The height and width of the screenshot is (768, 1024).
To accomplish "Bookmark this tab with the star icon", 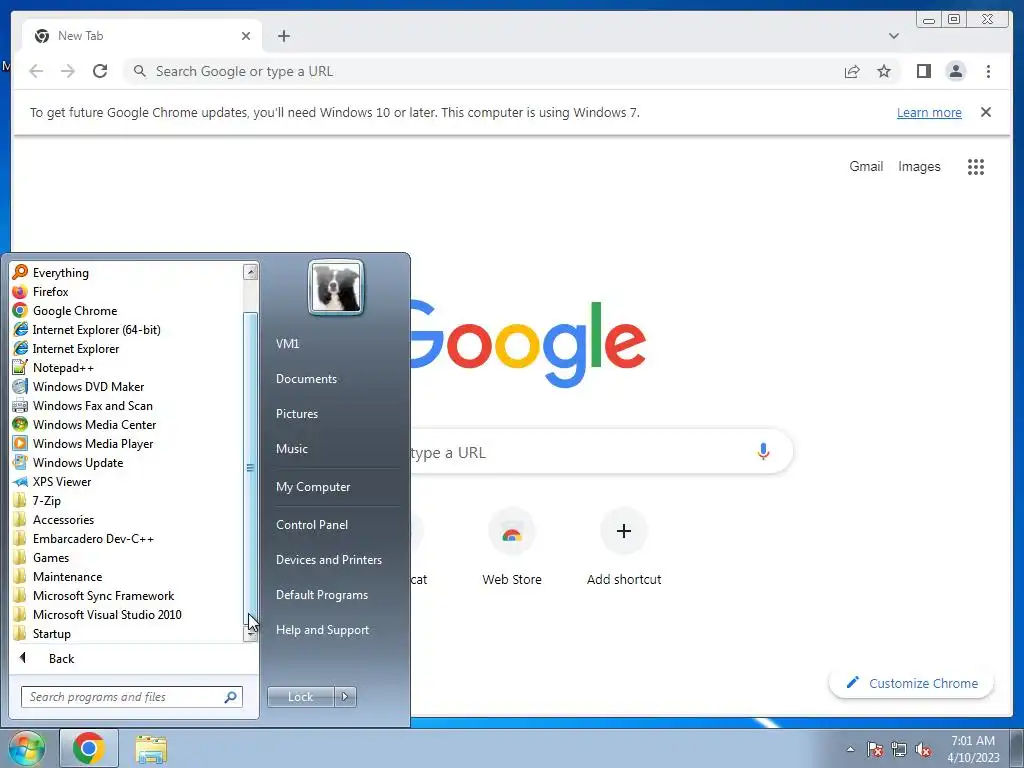I will point(884,71).
